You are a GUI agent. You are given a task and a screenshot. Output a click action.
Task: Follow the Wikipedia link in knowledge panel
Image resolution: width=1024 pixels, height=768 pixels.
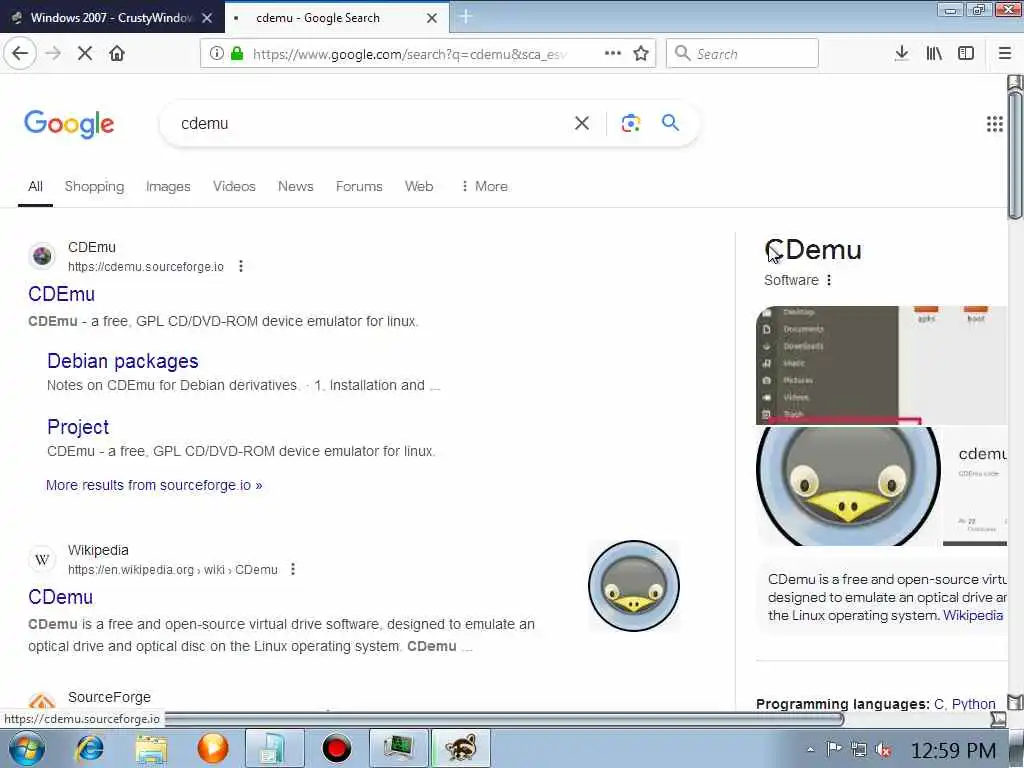point(972,615)
